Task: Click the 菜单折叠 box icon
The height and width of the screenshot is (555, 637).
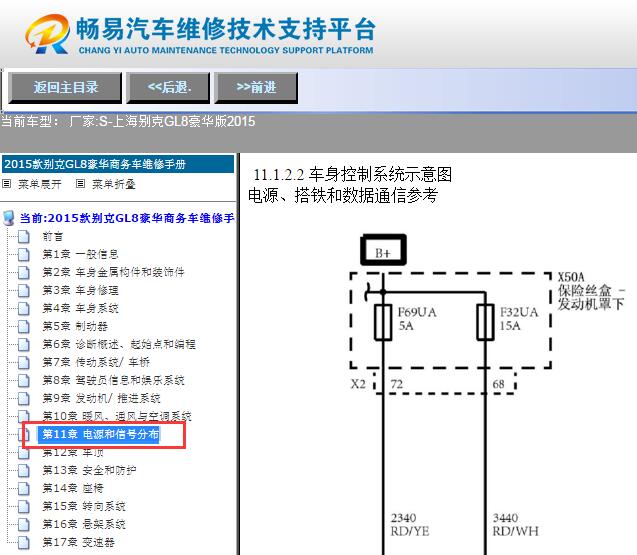Action: 80,184
